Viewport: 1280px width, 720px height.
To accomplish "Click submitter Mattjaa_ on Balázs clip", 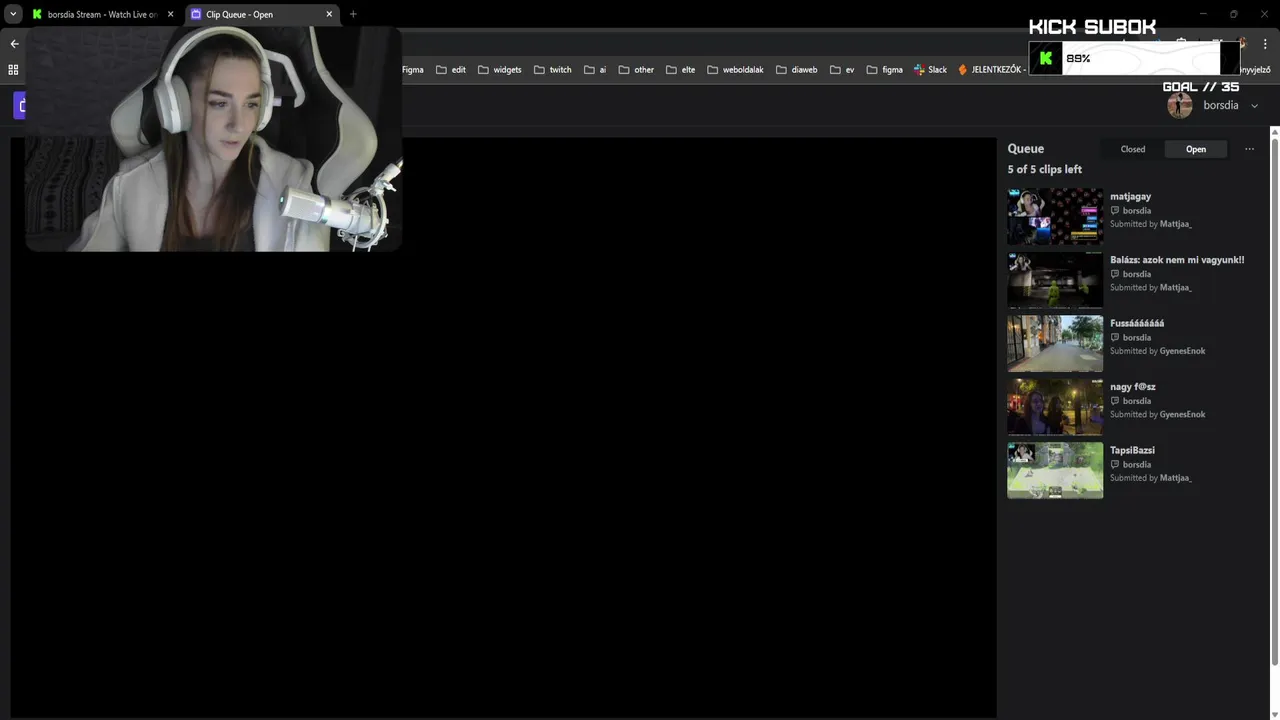I will tap(1175, 288).
